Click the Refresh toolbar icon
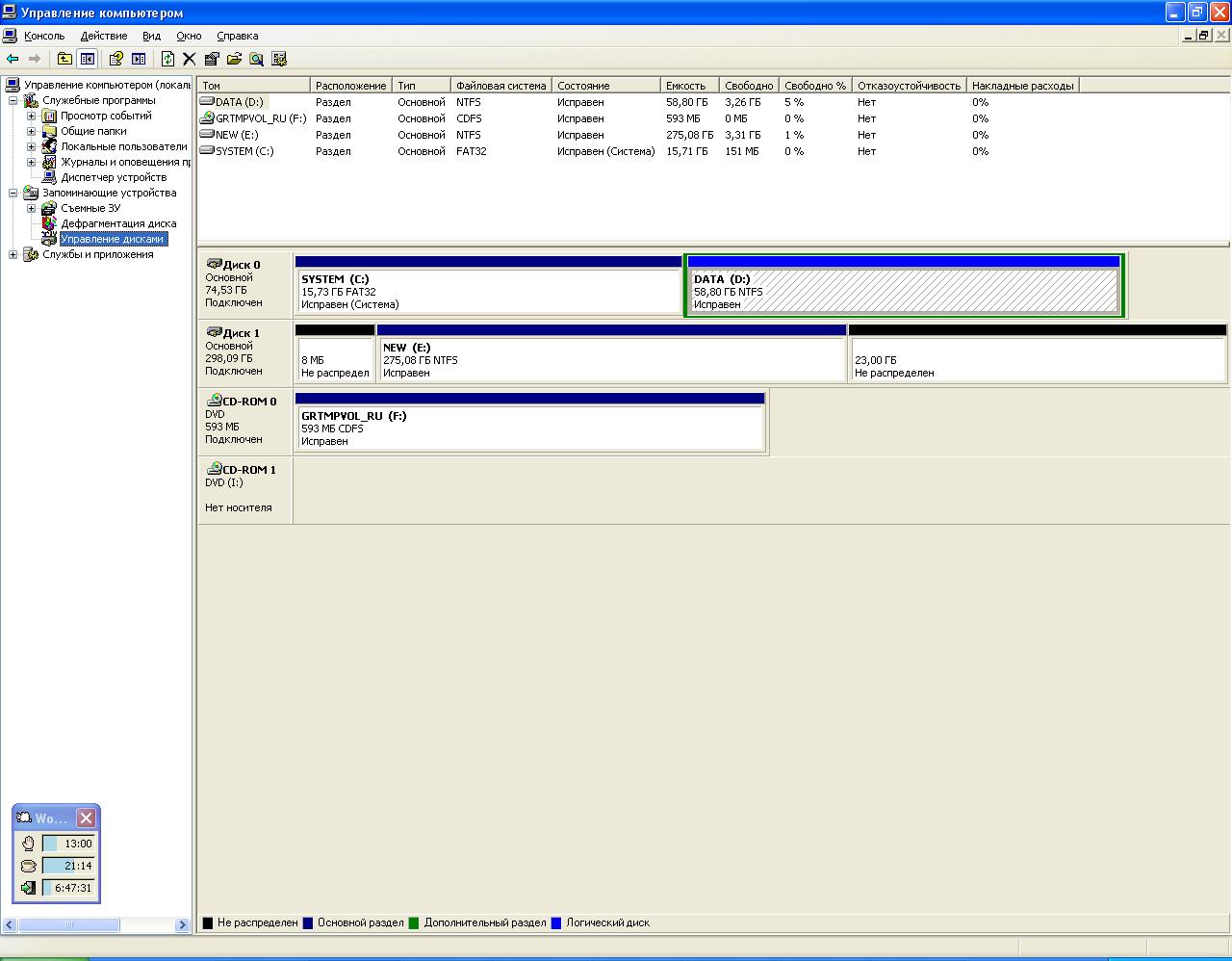The height and width of the screenshot is (961, 1232). tap(168, 59)
